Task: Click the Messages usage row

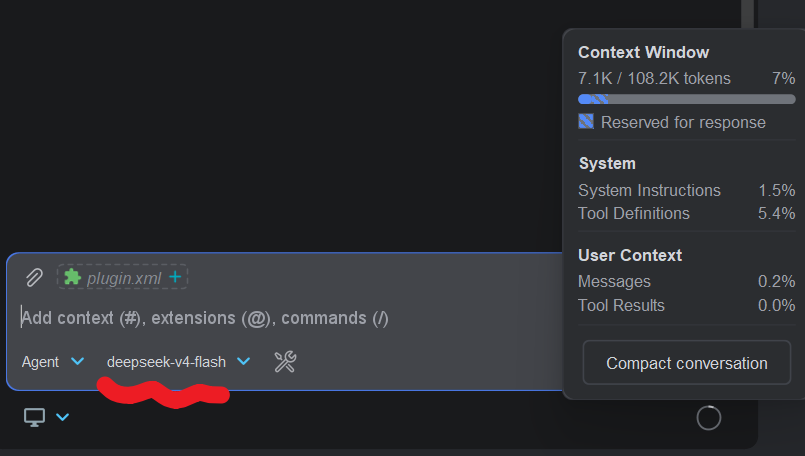Action: pos(686,281)
